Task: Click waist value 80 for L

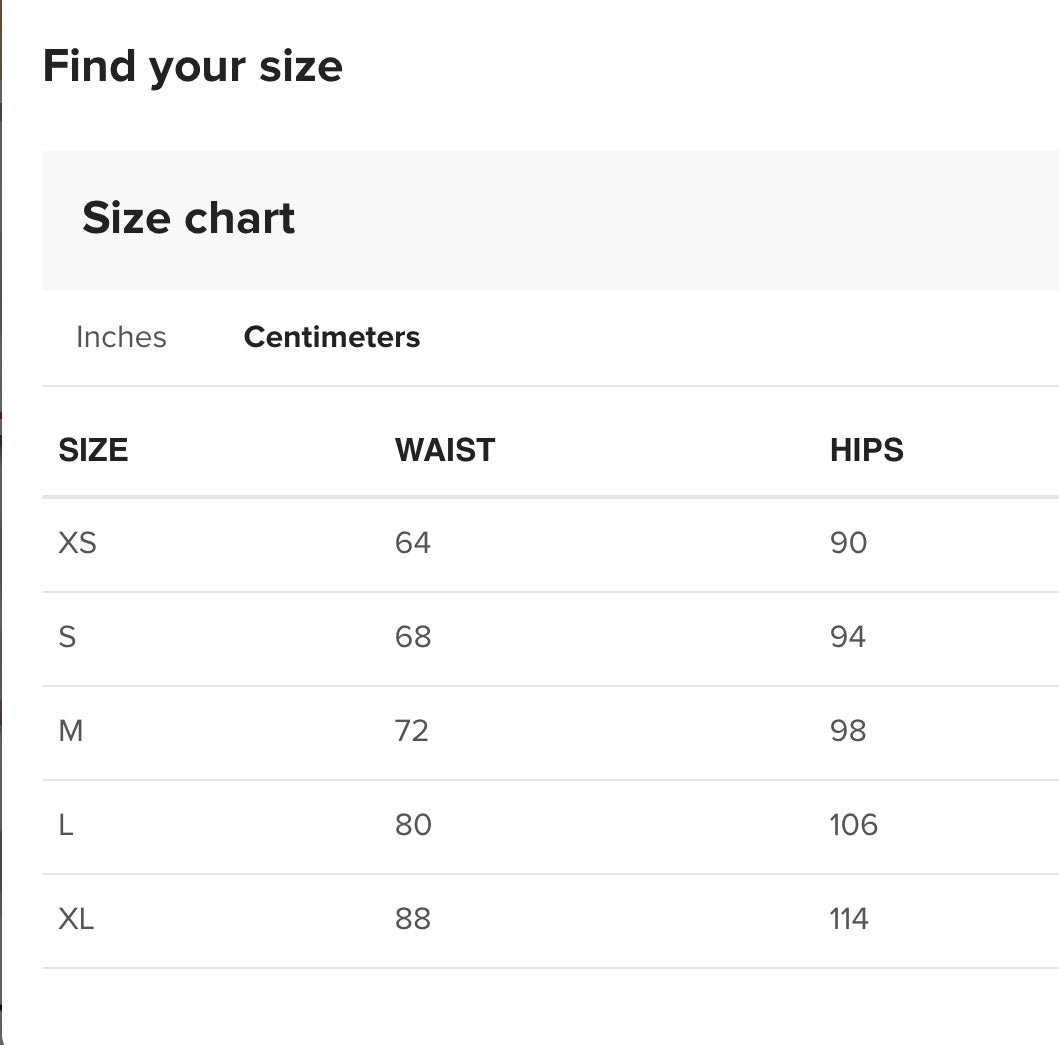Action: [413, 825]
